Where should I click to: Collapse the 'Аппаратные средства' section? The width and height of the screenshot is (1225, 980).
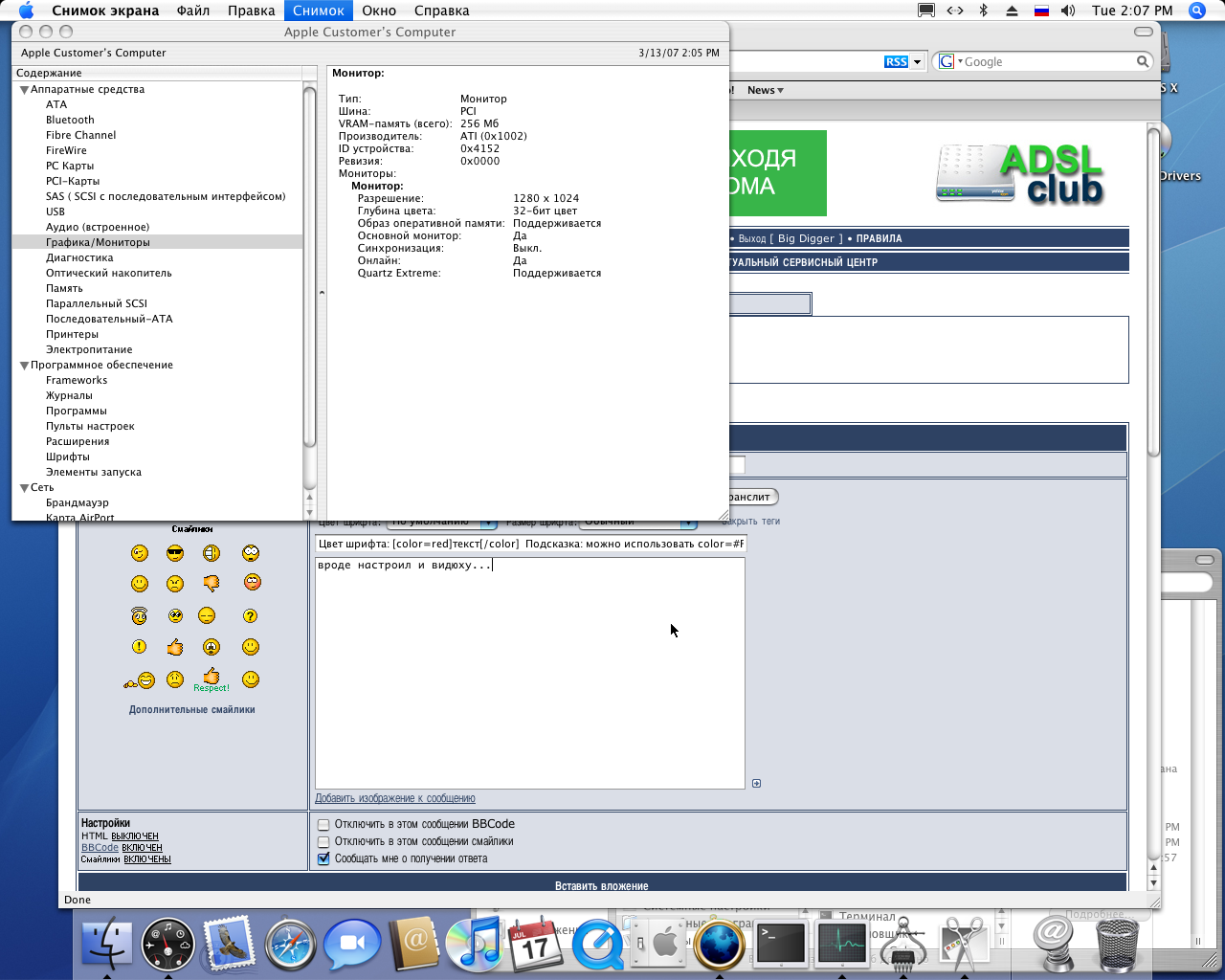click(x=24, y=90)
